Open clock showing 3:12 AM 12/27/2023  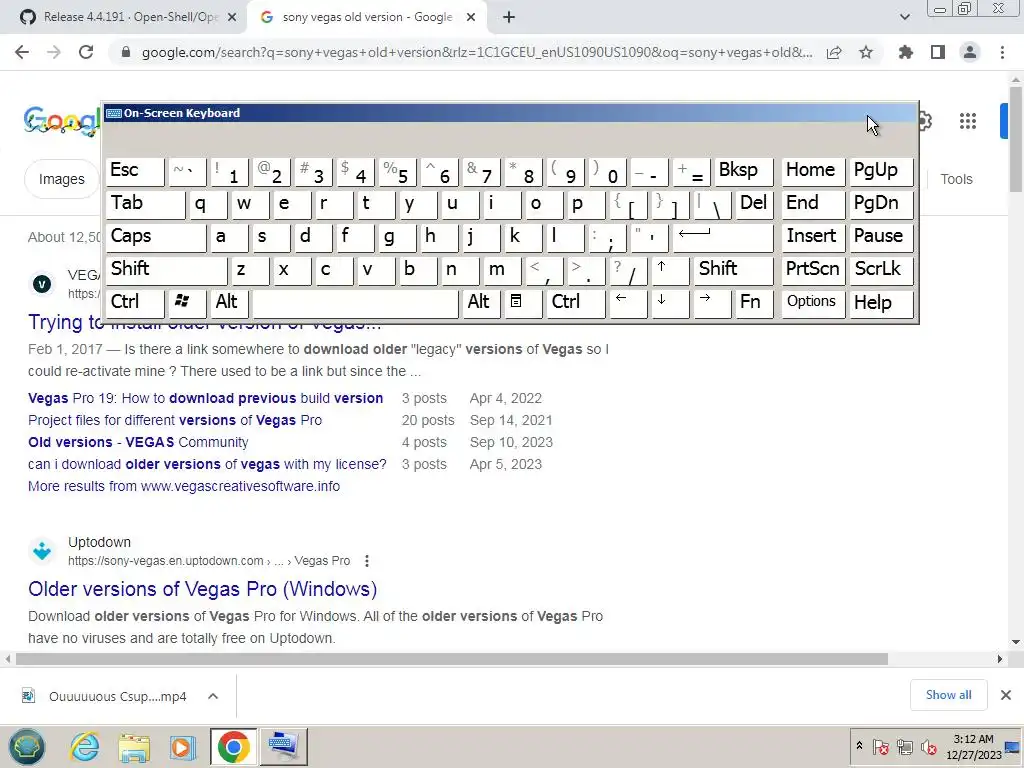pyautogui.click(x=974, y=746)
